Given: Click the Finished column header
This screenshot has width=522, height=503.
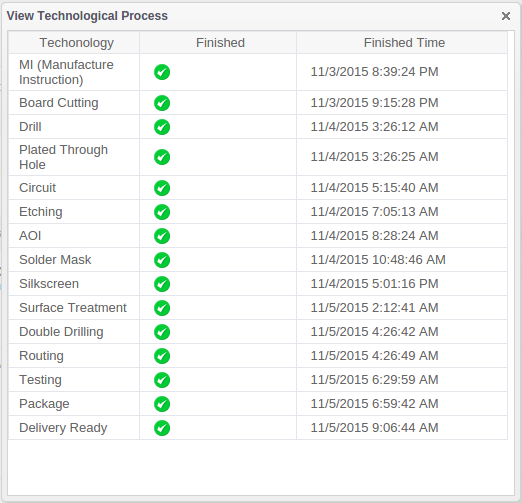Looking at the screenshot, I should (x=220, y=43).
